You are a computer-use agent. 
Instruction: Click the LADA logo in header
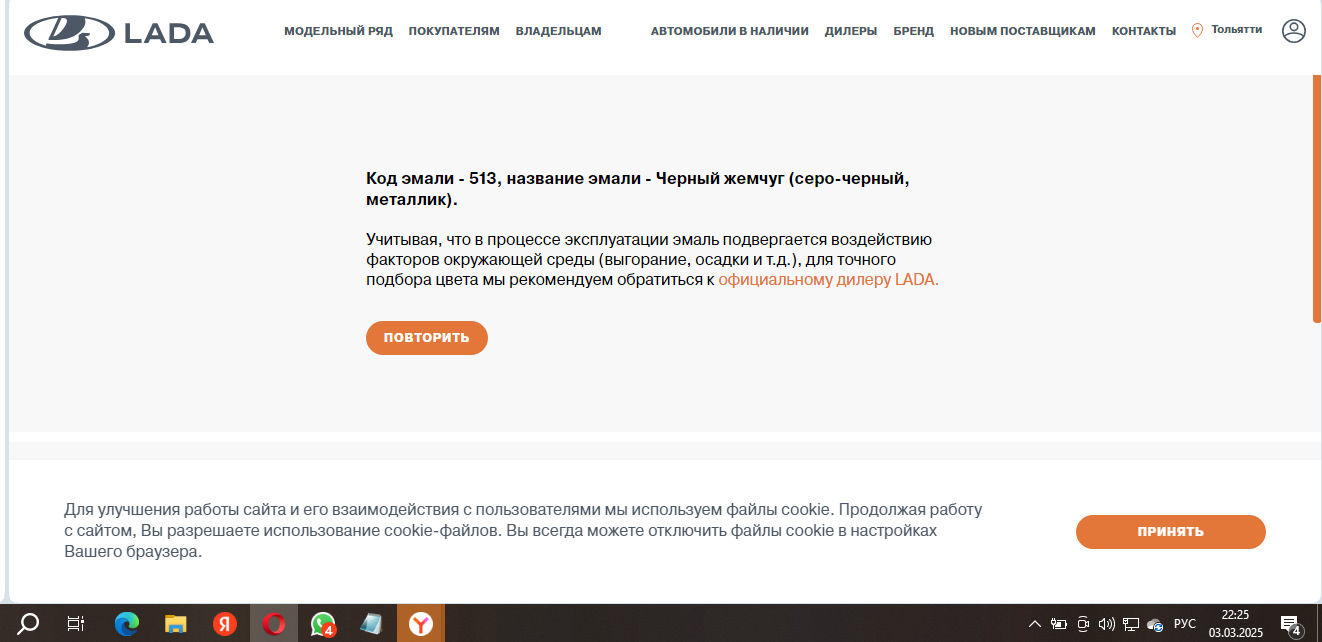pos(119,33)
